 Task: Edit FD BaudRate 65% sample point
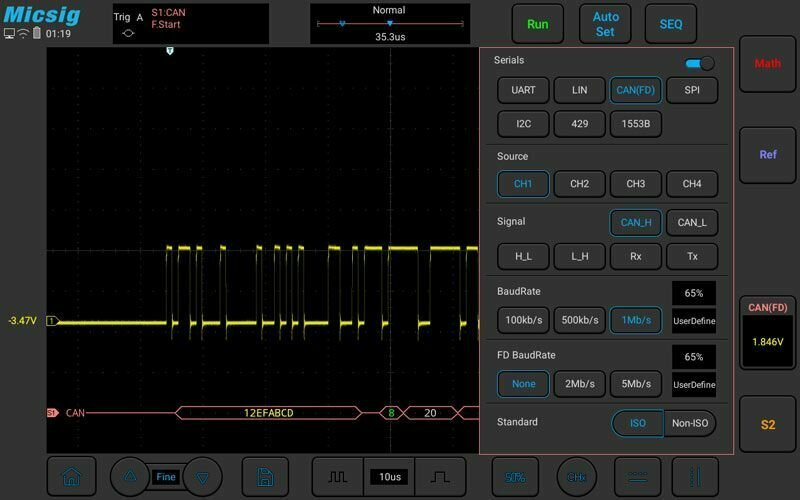pyautogui.click(x=694, y=357)
